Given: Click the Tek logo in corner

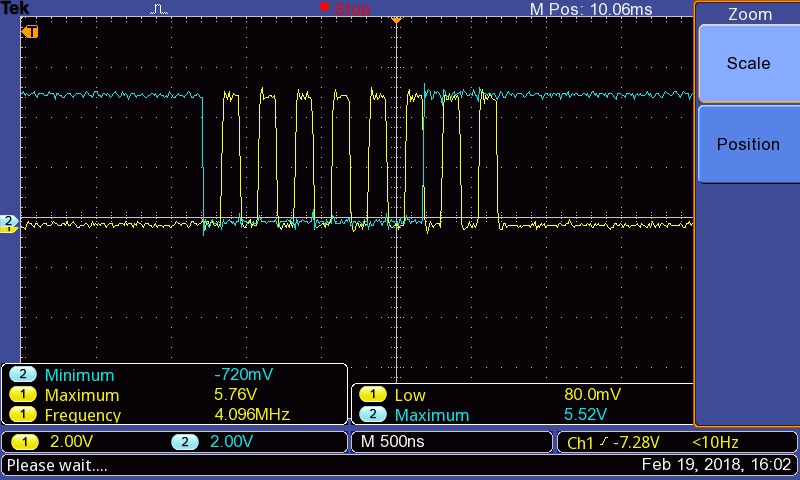Looking at the screenshot, I should 15,8.
